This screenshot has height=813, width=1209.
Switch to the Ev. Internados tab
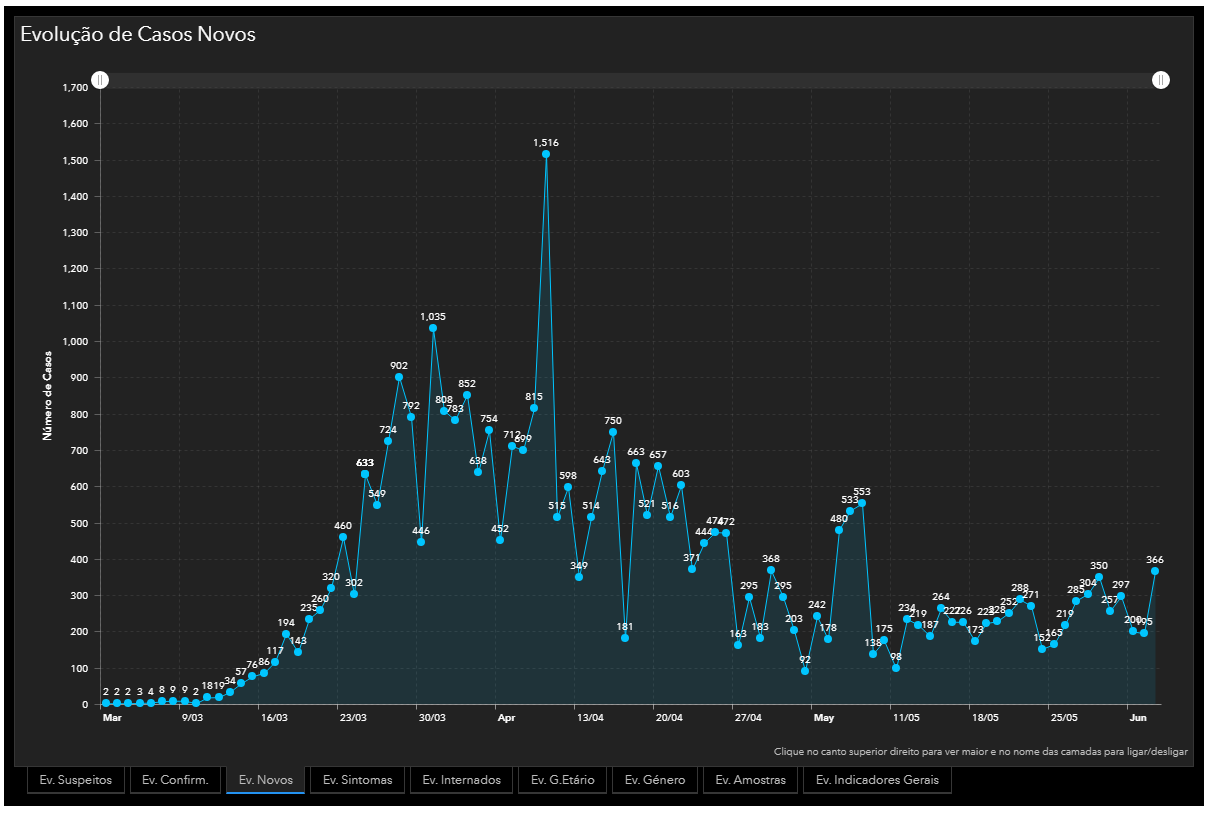(461, 780)
